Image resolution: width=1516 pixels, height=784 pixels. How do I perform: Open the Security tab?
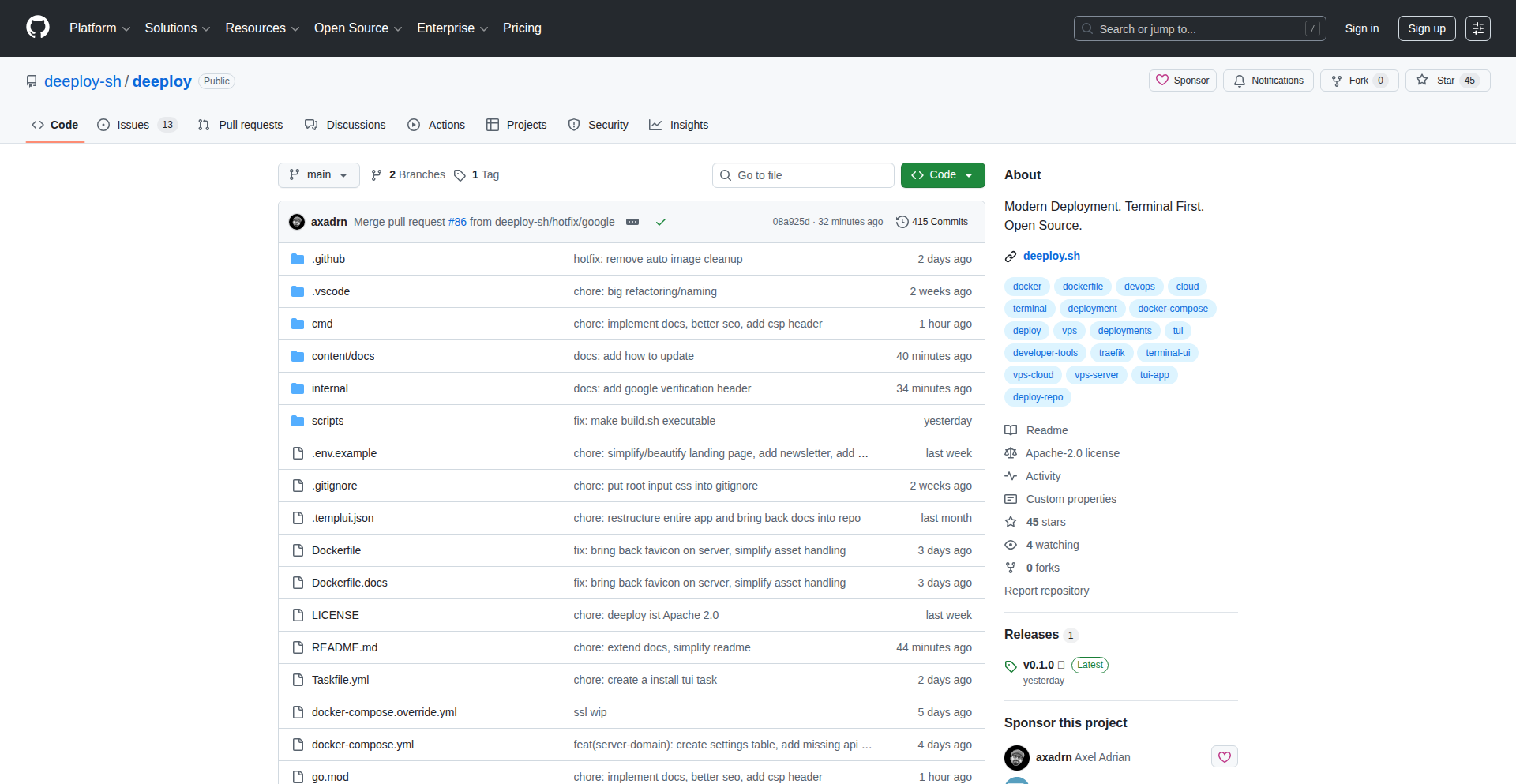(x=598, y=125)
